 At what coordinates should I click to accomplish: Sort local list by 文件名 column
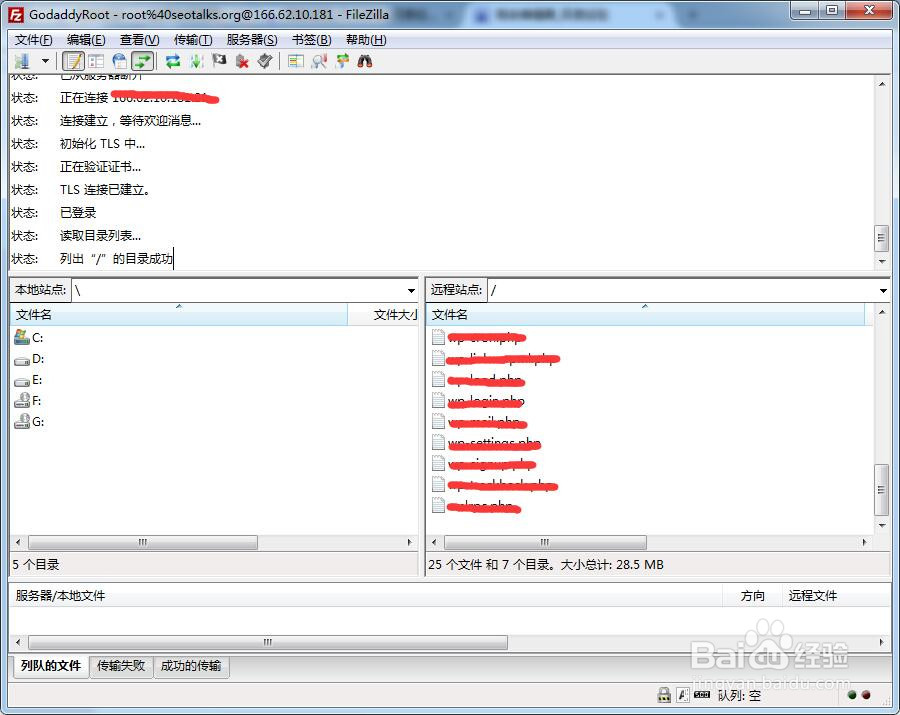click(179, 314)
